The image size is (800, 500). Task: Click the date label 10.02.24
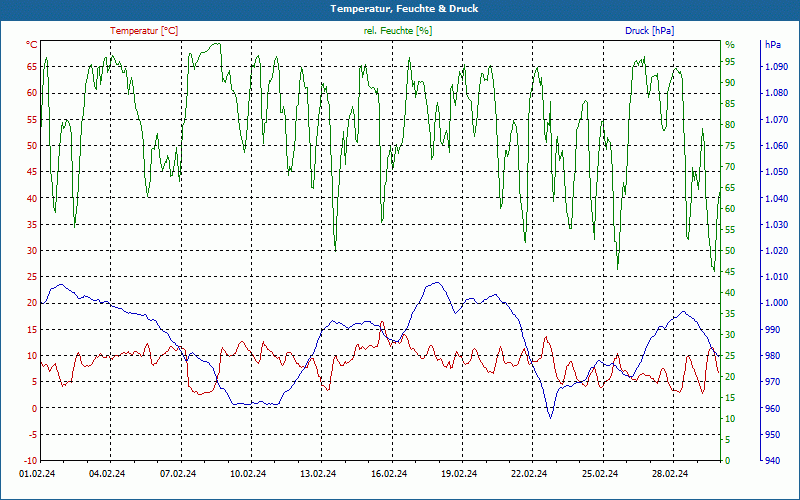point(248,474)
